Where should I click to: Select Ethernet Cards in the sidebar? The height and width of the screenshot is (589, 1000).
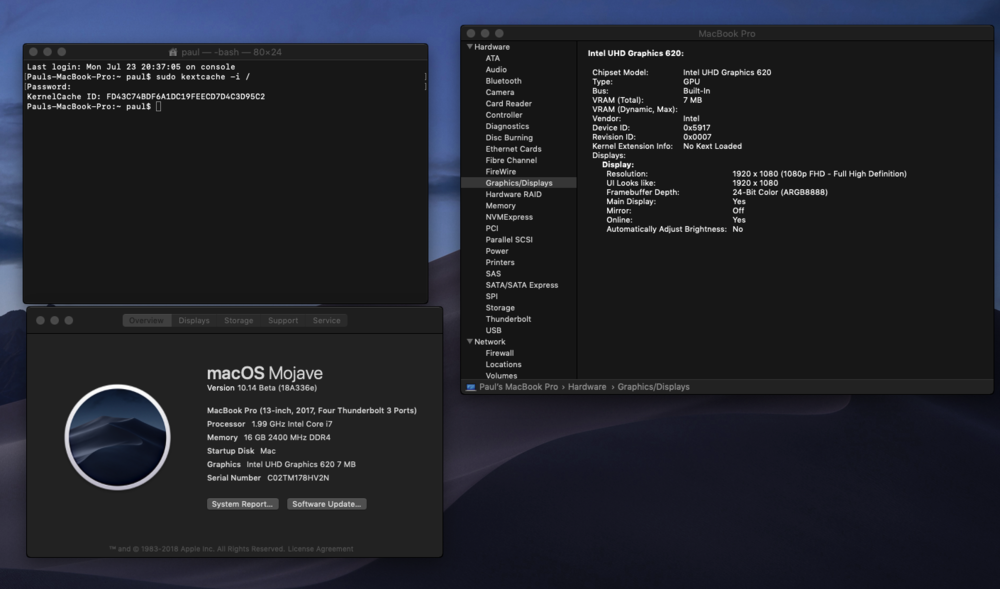[x=513, y=149]
